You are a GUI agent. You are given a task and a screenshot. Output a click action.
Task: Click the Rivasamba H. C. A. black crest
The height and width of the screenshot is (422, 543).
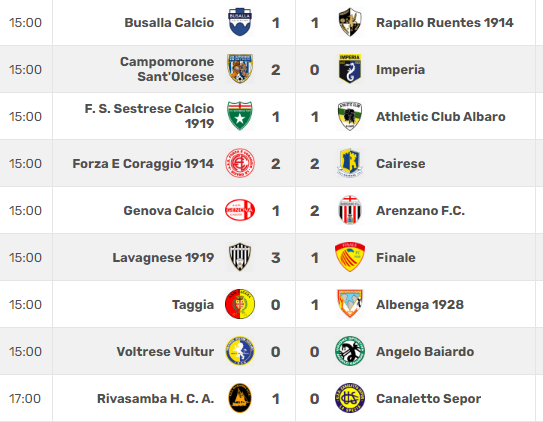[240, 398]
